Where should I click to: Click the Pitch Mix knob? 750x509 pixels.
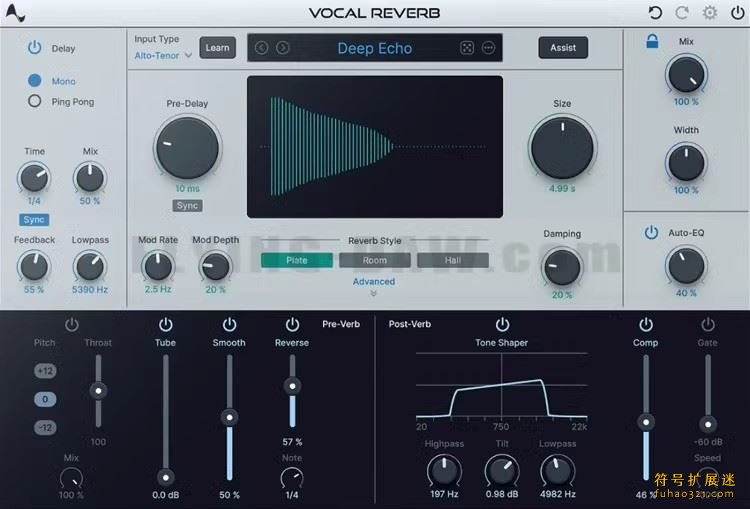coord(71,478)
